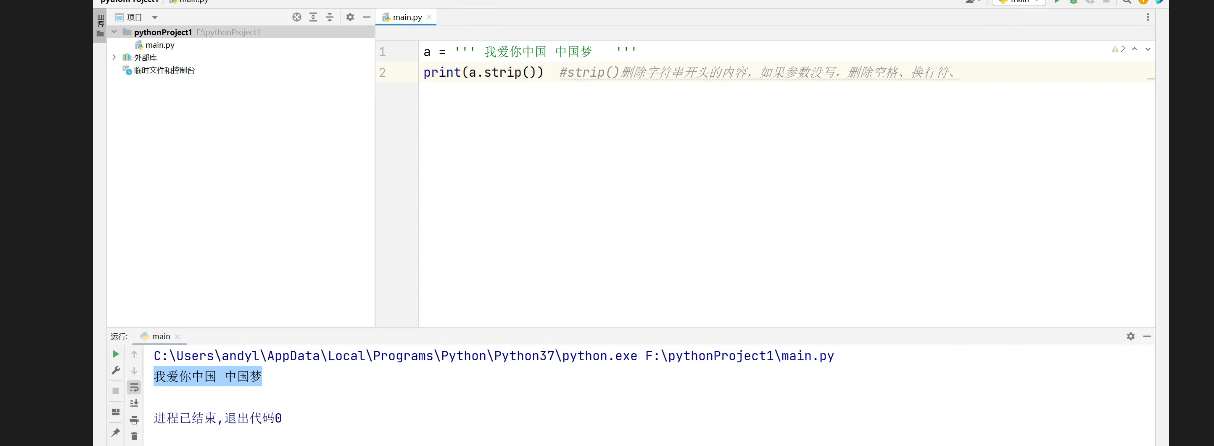
Task: Click the scroll-to-end icon in Run console
Action: pyautogui.click(x=134, y=403)
